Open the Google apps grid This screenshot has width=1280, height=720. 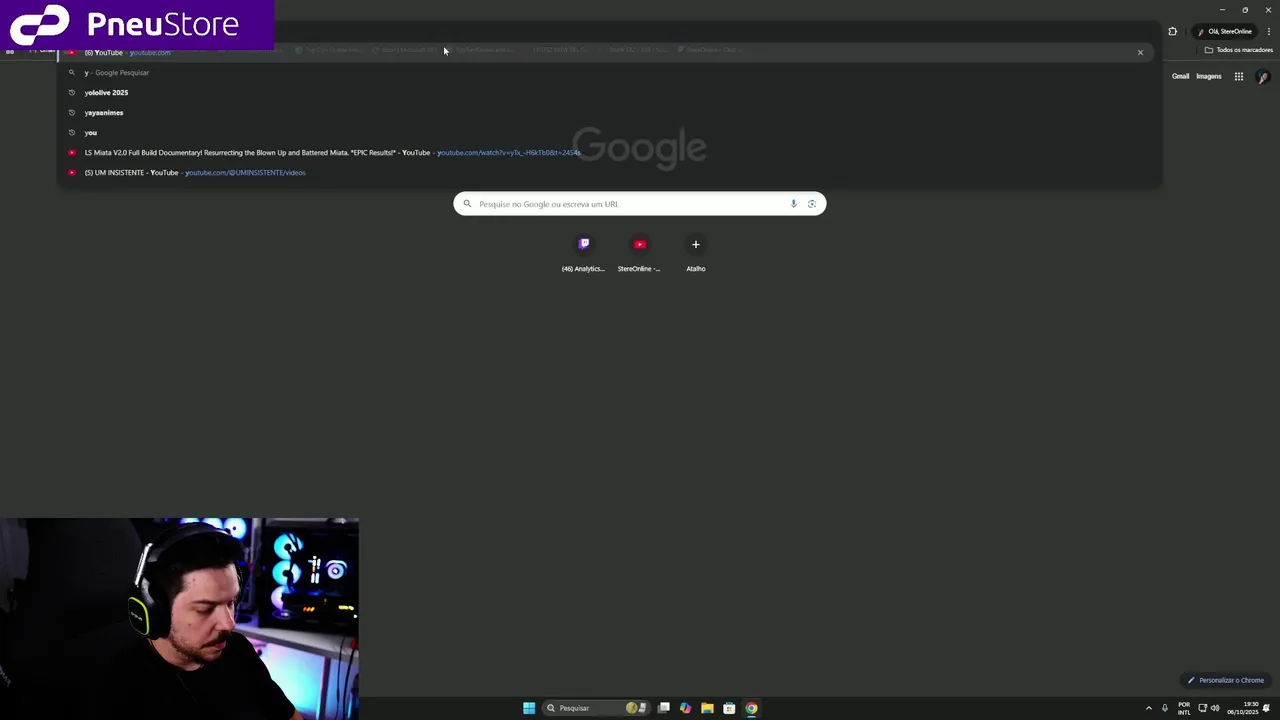pyautogui.click(x=1238, y=76)
